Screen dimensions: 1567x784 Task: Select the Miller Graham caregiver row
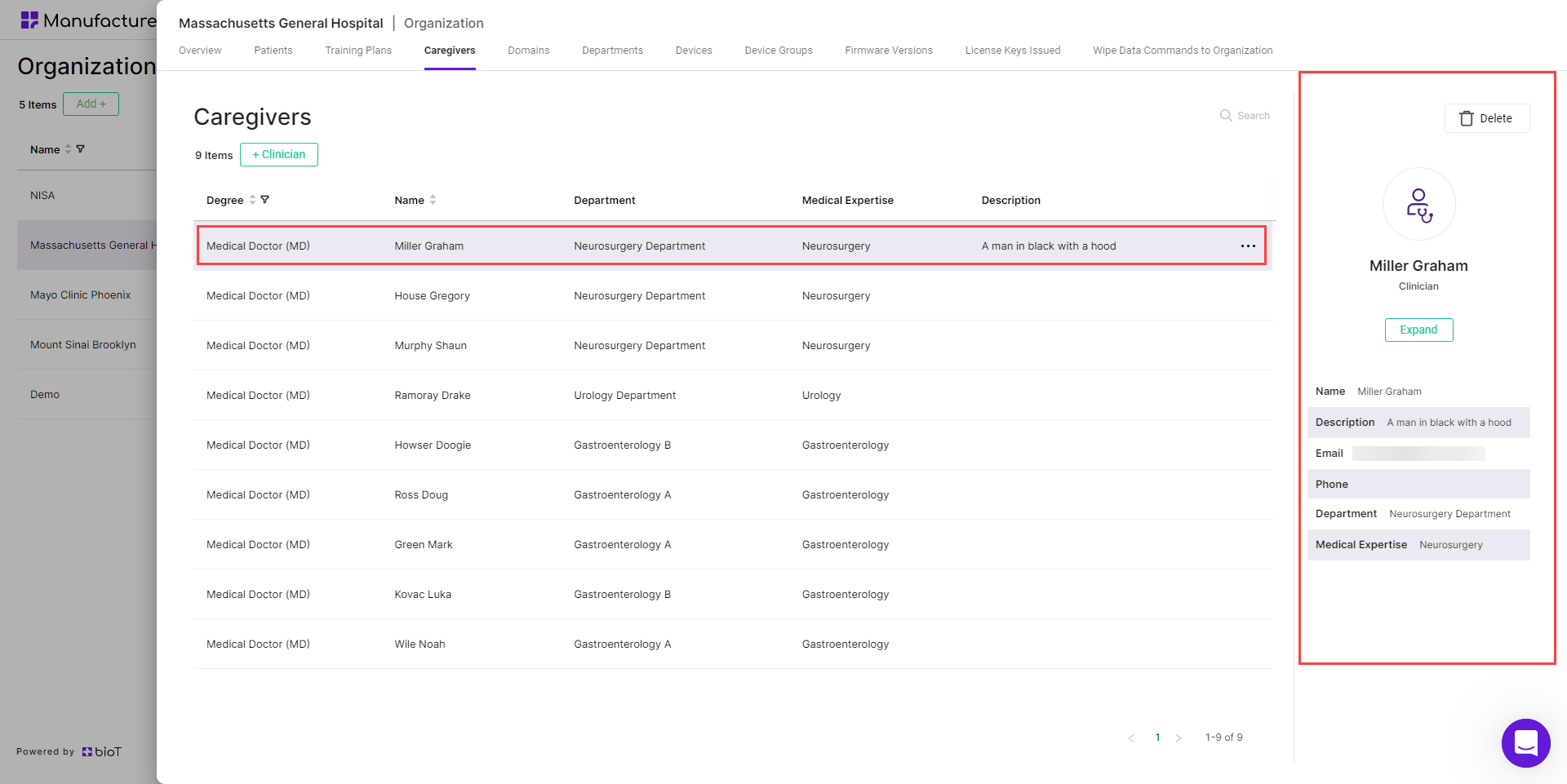pyautogui.click(x=732, y=246)
